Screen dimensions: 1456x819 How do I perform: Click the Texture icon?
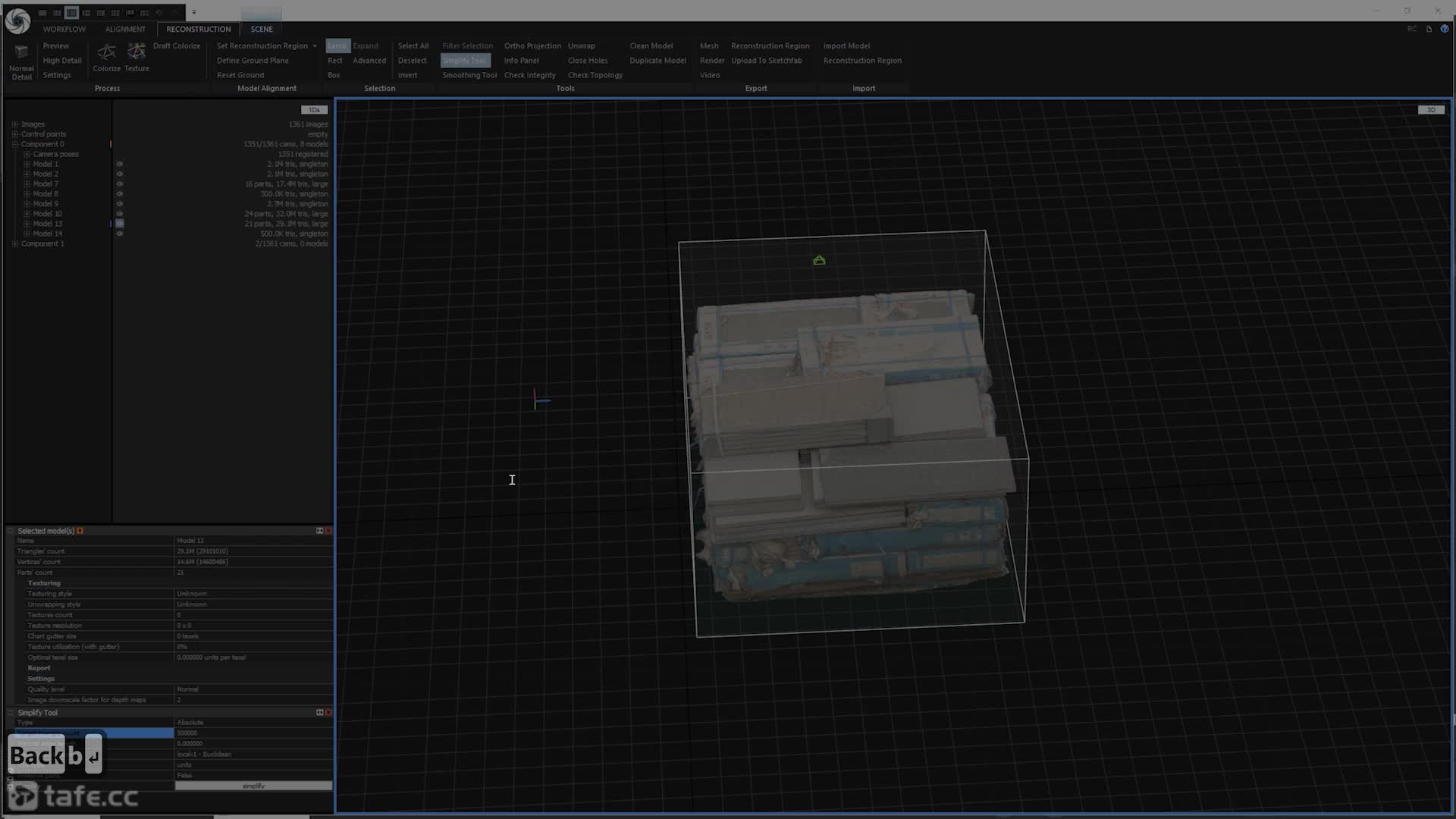136,52
